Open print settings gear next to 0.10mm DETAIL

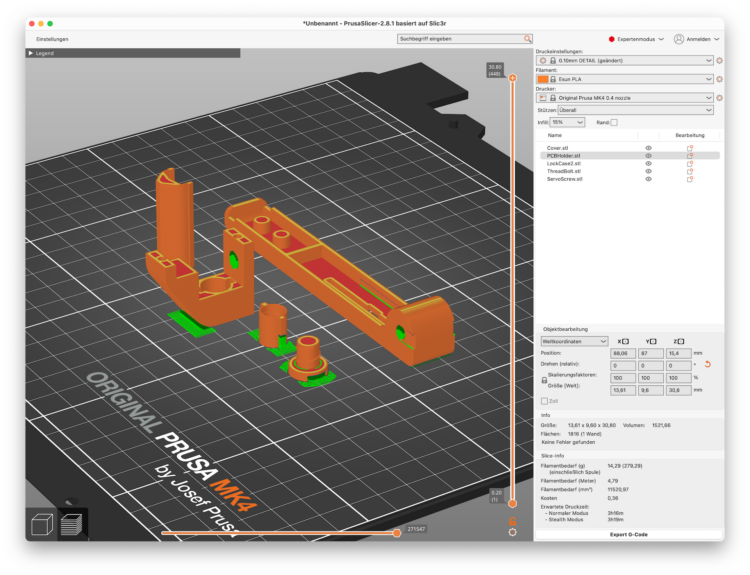click(x=719, y=60)
